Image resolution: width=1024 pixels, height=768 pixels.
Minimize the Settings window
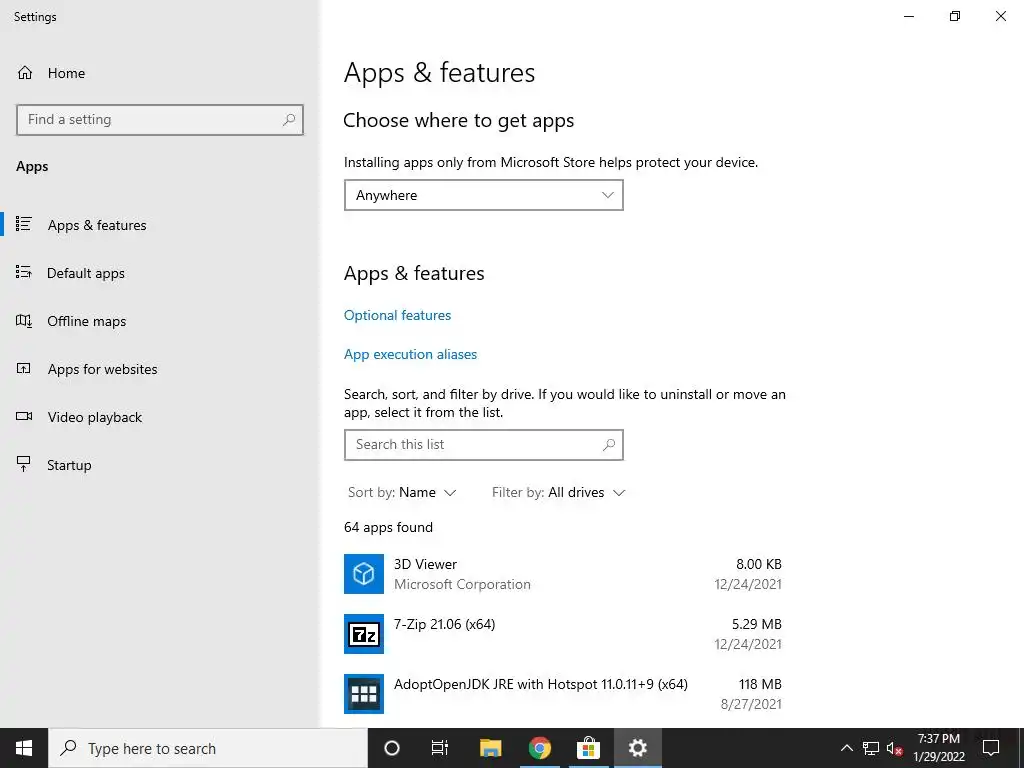tap(909, 16)
